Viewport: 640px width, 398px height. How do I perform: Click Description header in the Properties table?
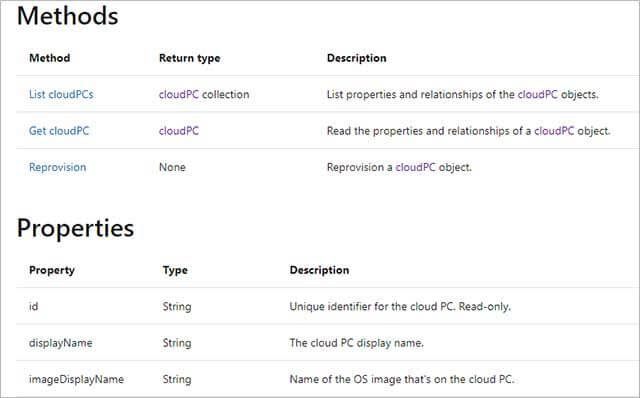click(x=320, y=270)
